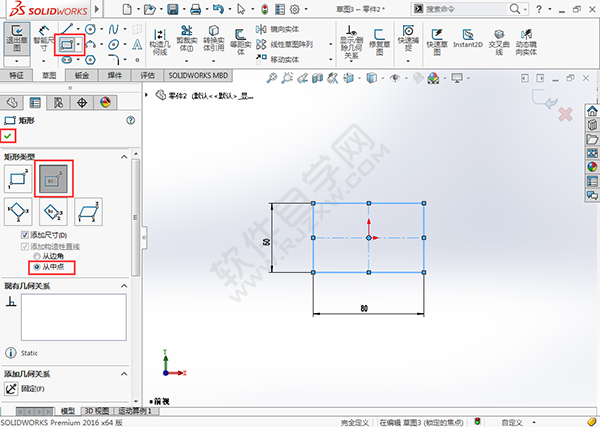
Task: Open the rectangle tool dropdown arrow
Action: point(79,45)
